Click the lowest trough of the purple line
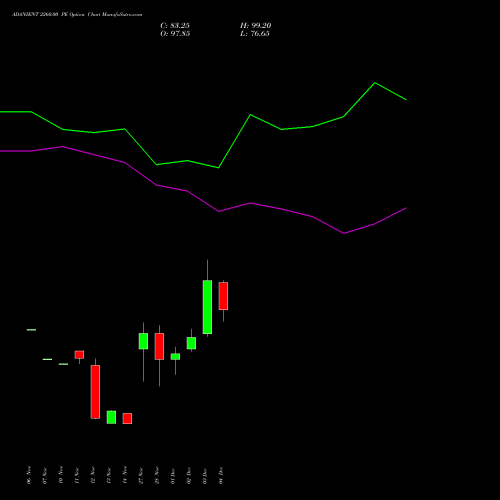Screen dimensions: 500x500 point(344,233)
